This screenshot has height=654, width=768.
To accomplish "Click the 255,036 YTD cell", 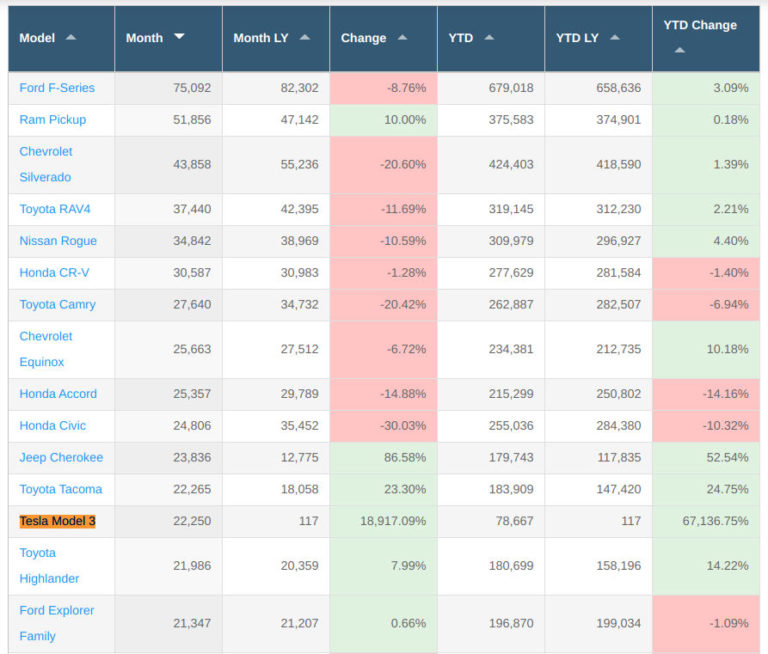I will [491, 426].
